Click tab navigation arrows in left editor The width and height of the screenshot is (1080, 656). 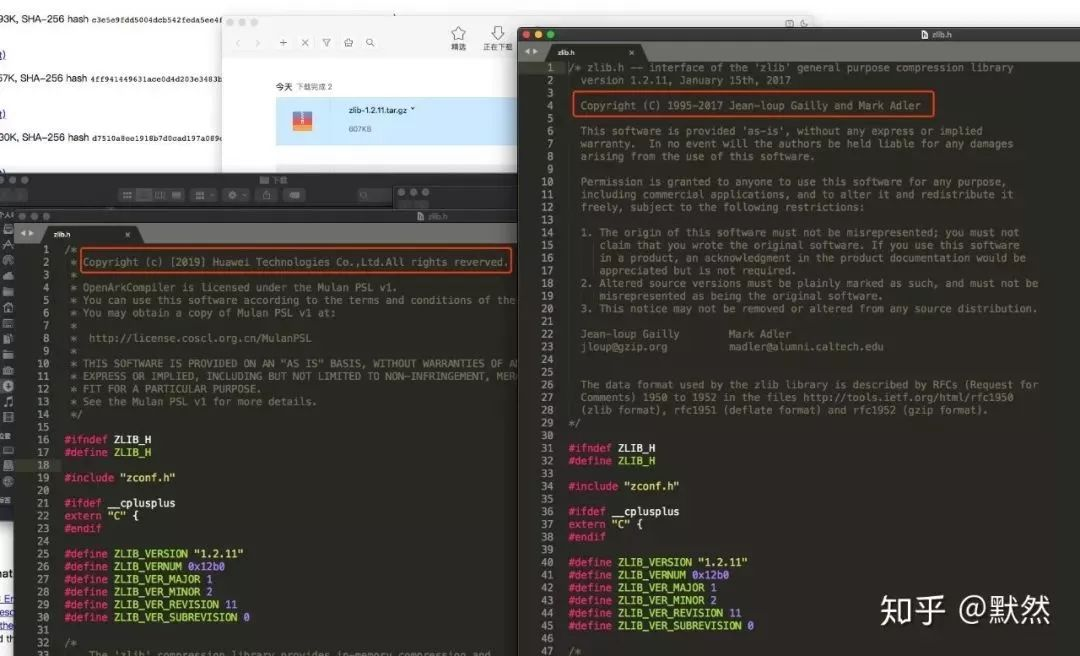[27, 234]
